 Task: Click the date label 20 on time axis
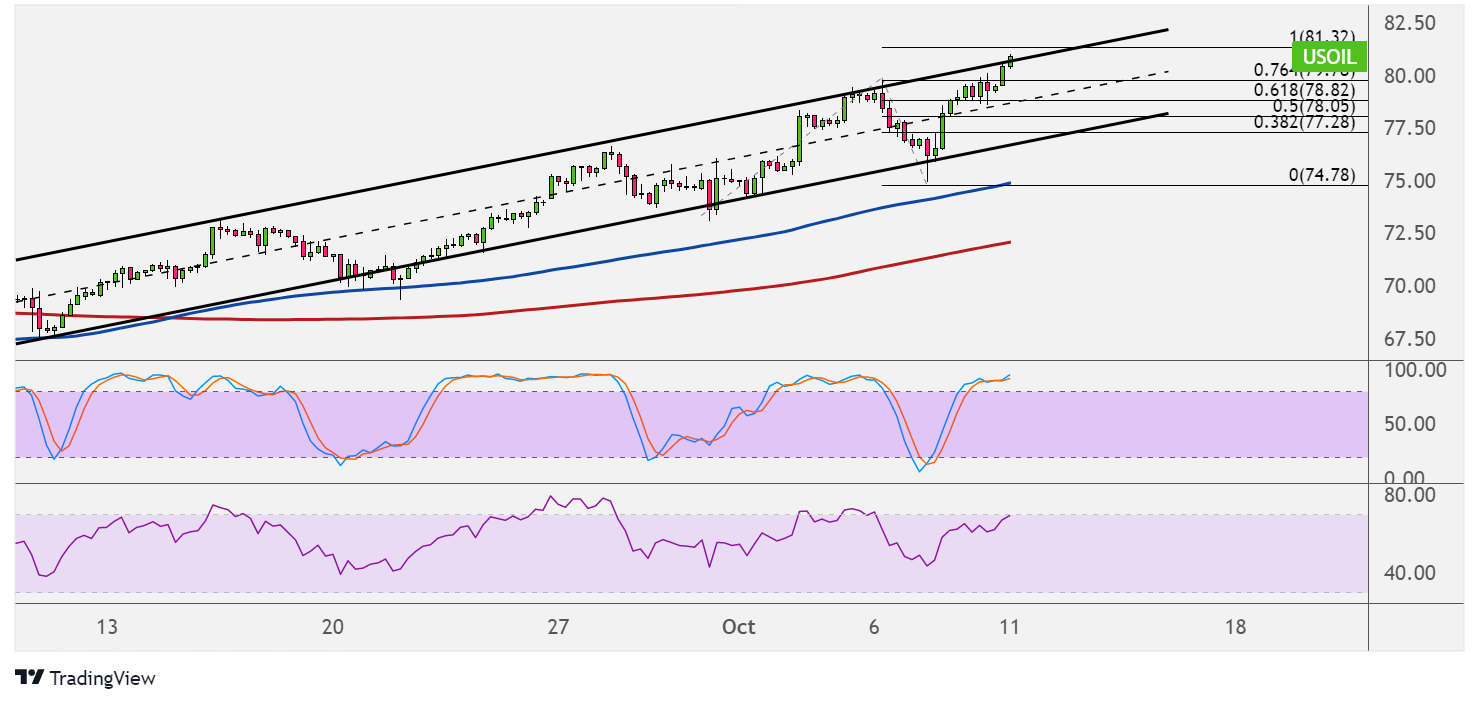coord(333,627)
